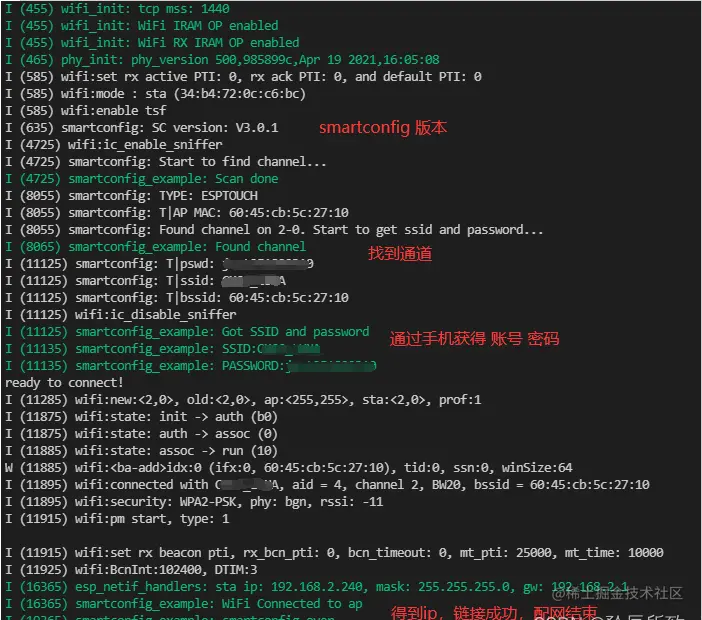This screenshot has height=620, width=702.
Task: Click the 'ready to connect!' line
Action: click(64, 383)
